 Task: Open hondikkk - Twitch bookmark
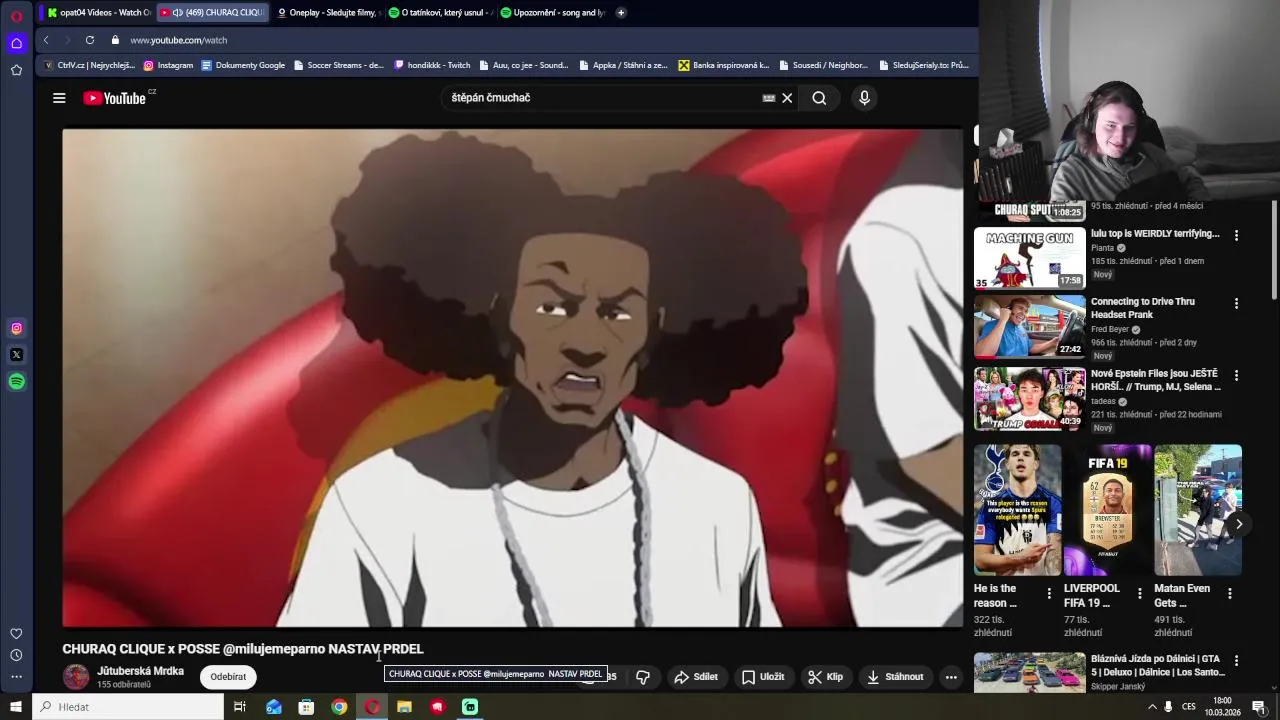(x=432, y=65)
